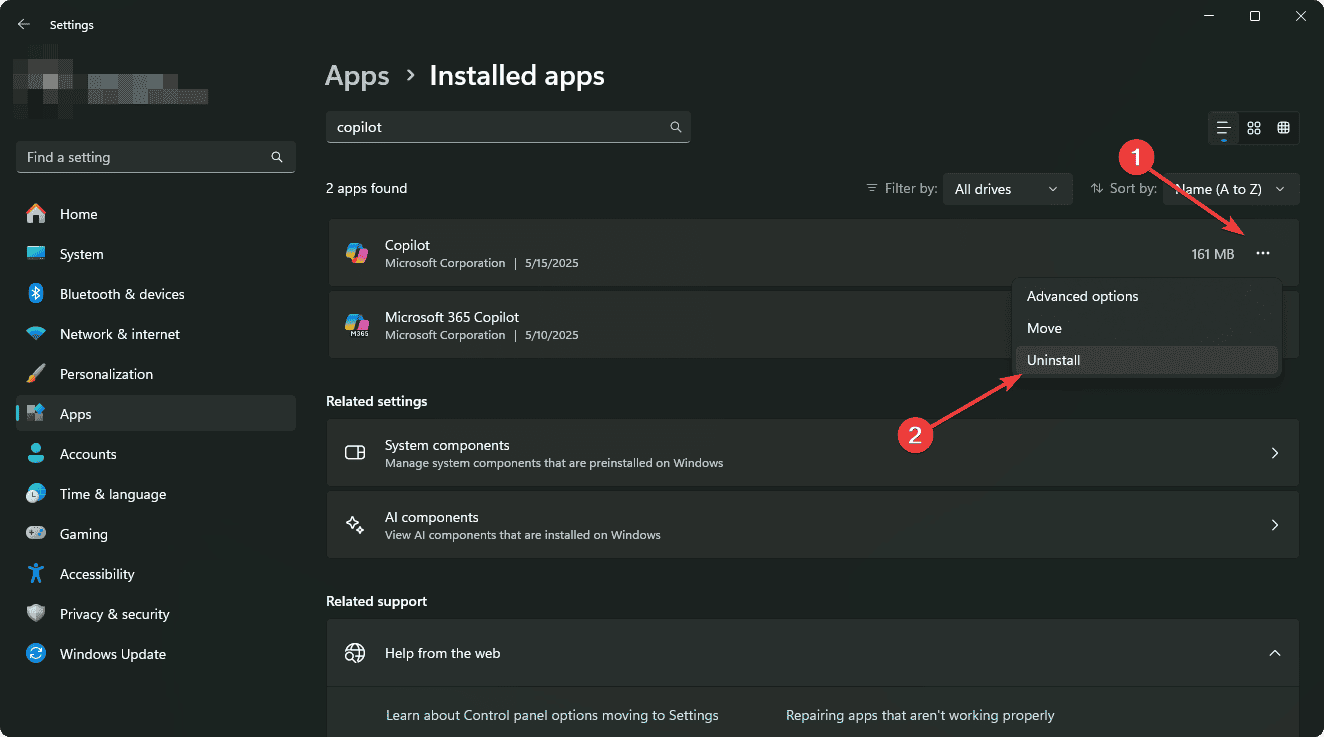
Task: Open the three-dot menu for Copilot
Action: 1263,254
